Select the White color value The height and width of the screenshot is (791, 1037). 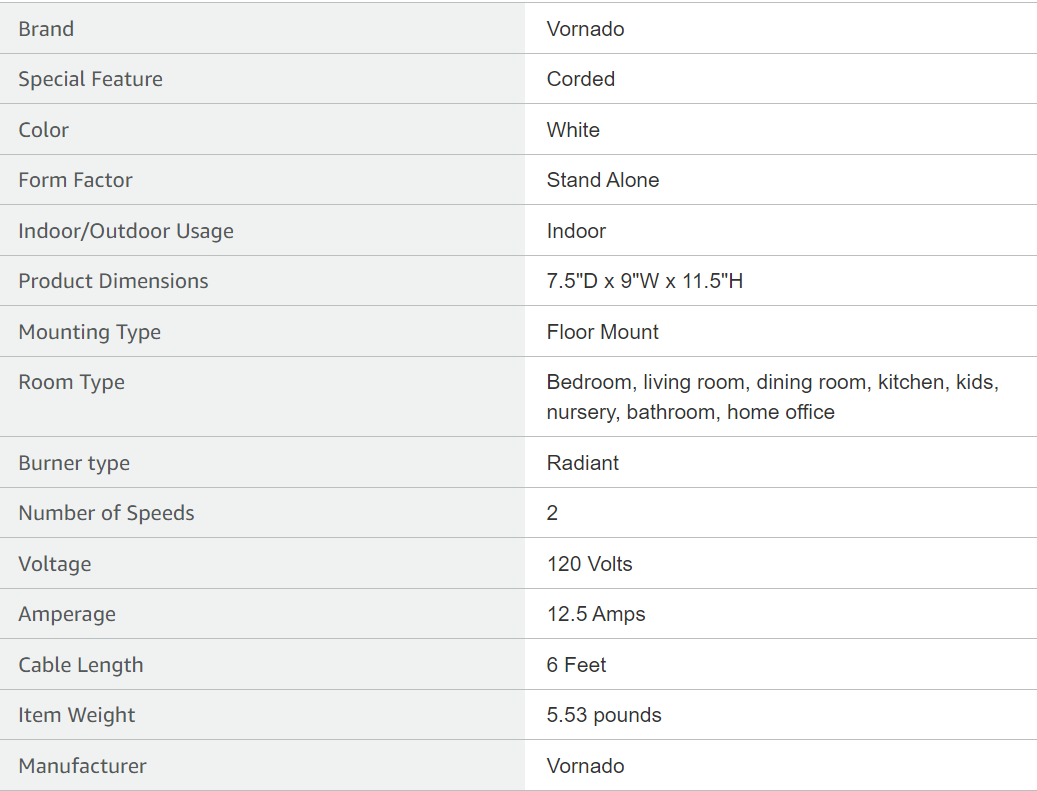coord(573,130)
